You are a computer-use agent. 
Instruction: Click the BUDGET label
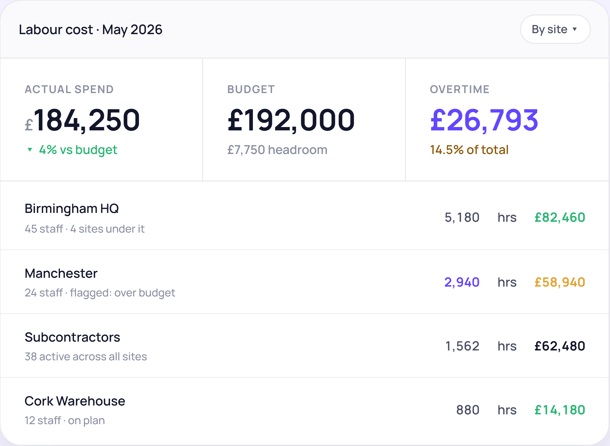(251, 89)
